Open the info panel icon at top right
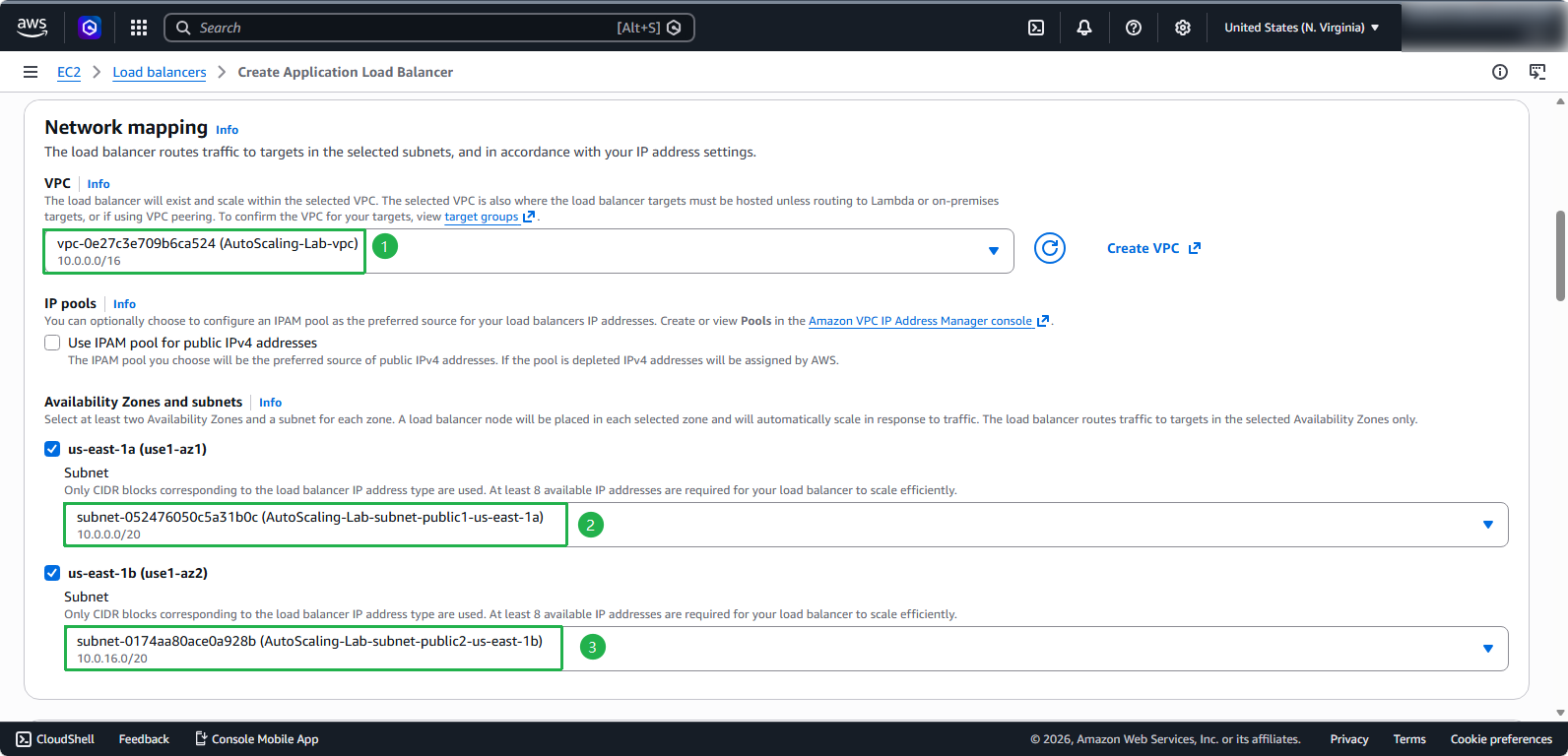 point(1500,72)
